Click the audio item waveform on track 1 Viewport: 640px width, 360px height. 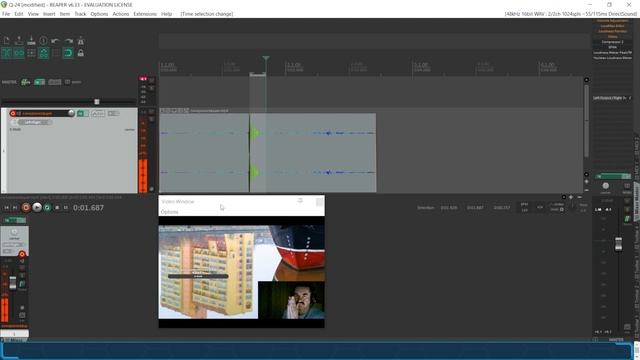(x=268, y=153)
